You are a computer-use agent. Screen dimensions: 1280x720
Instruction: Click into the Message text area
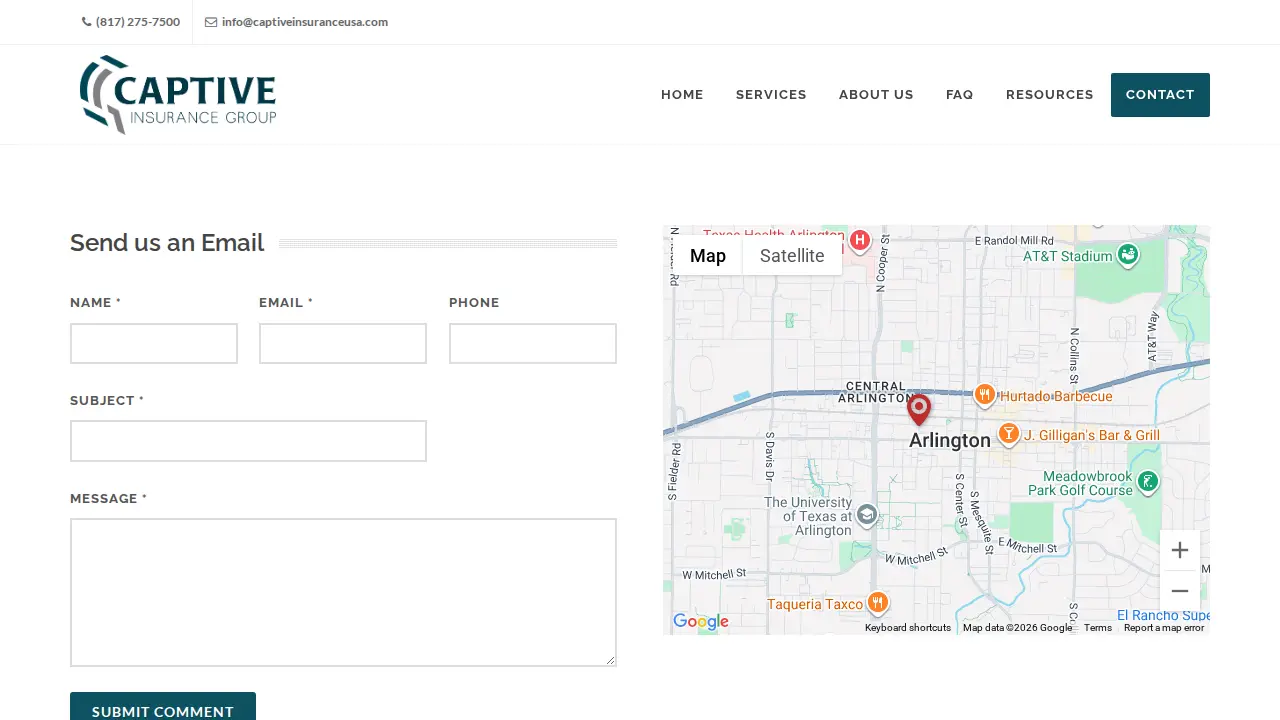coord(343,592)
